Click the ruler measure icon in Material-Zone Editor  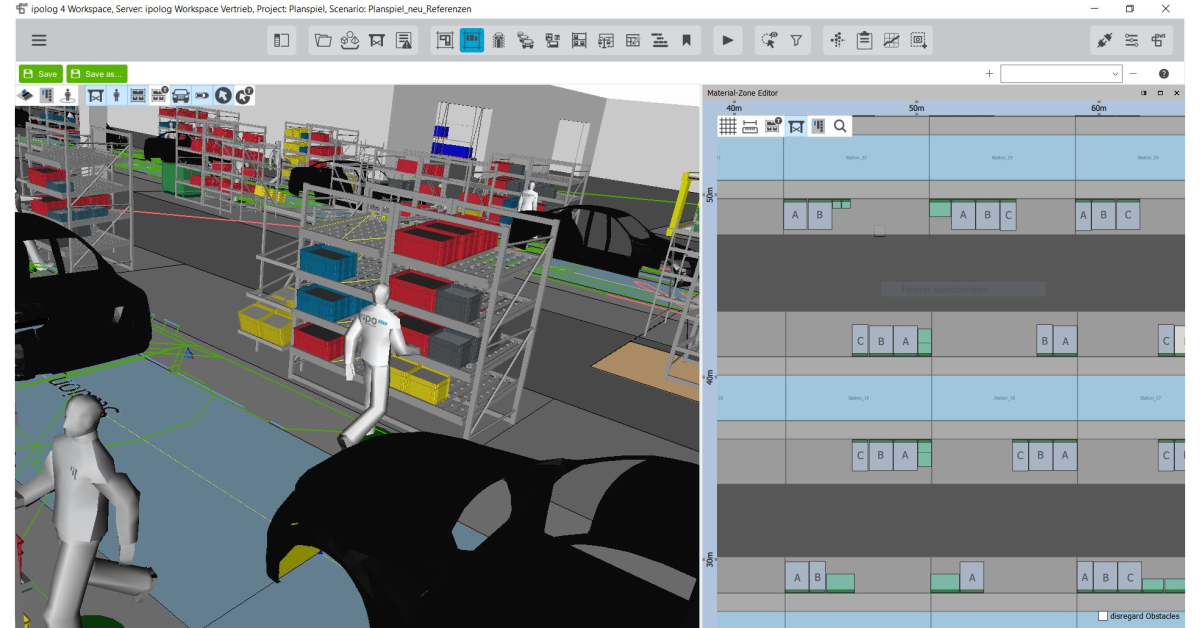(x=750, y=126)
